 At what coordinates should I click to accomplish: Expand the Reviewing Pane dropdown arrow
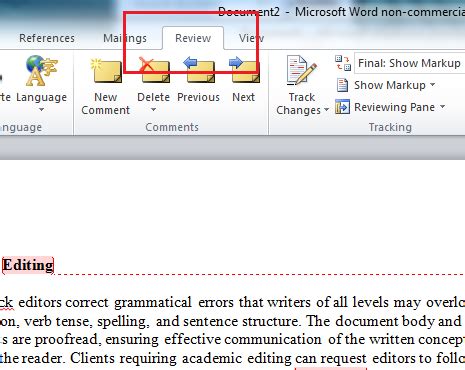[443, 107]
